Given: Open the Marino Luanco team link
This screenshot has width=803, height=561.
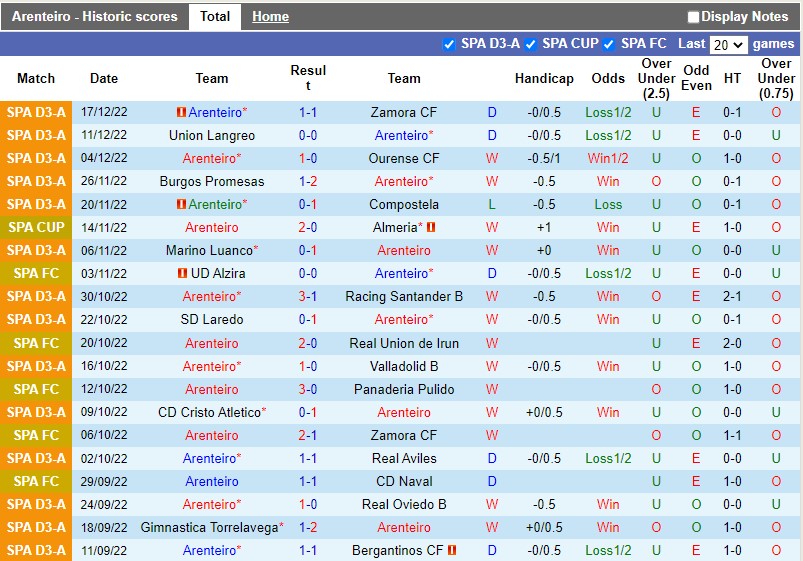Looking at the screenshot, I should pyautogui.click(x=209, y=250).
